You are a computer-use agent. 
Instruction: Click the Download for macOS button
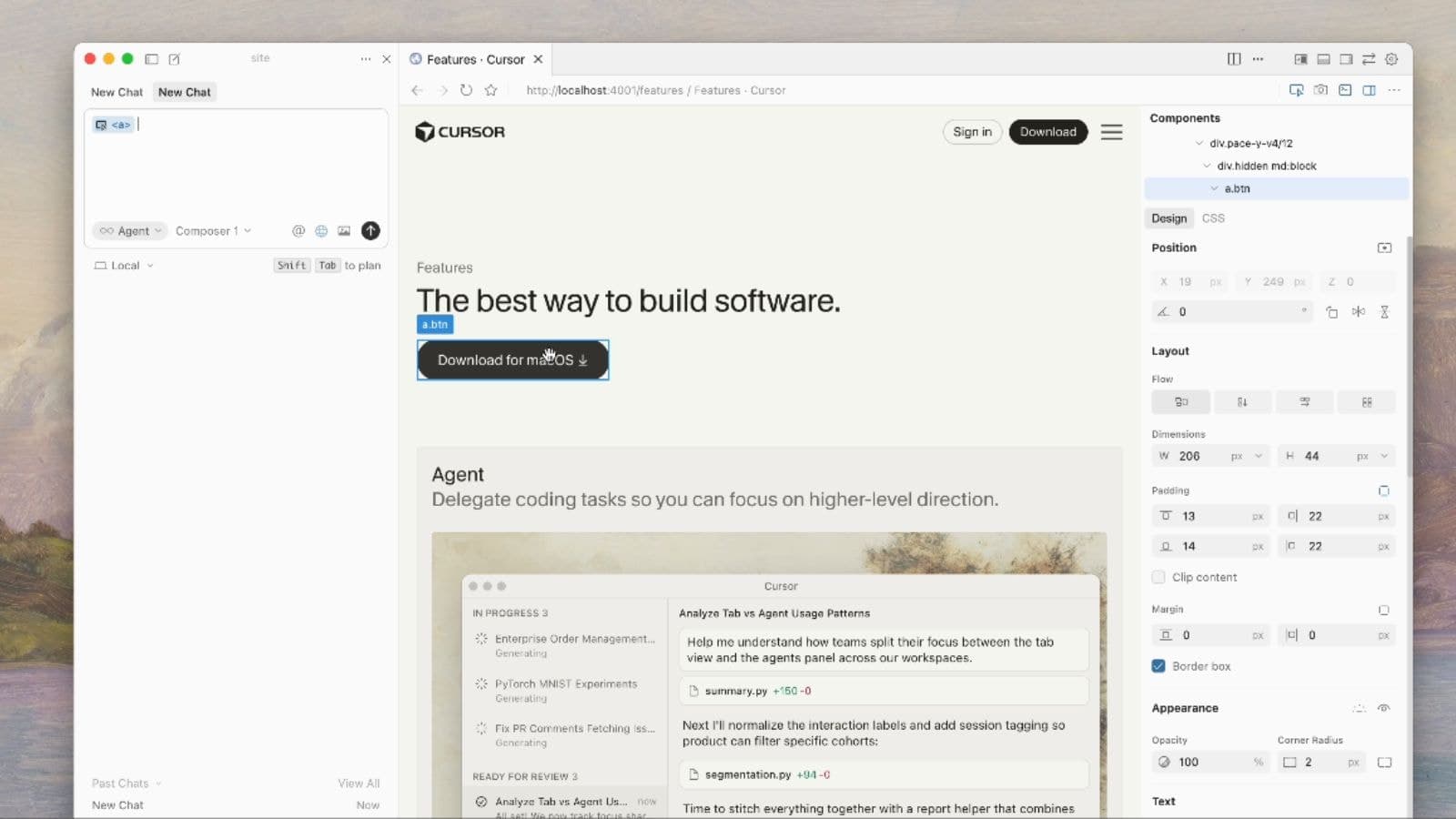click(512, 359)
